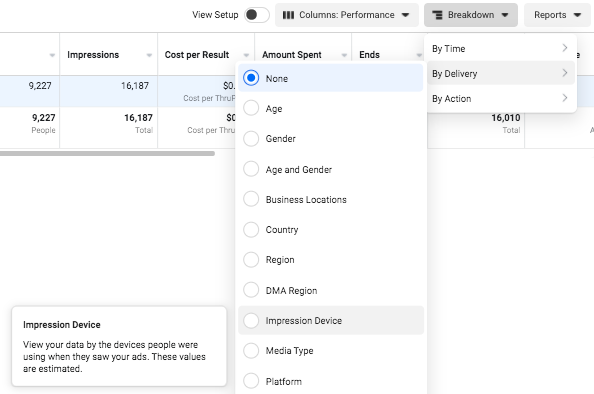The height and width of the screenshot is (394, 594).
Task: Open the Amount Spent column arrow
Action: pos(344,55)
